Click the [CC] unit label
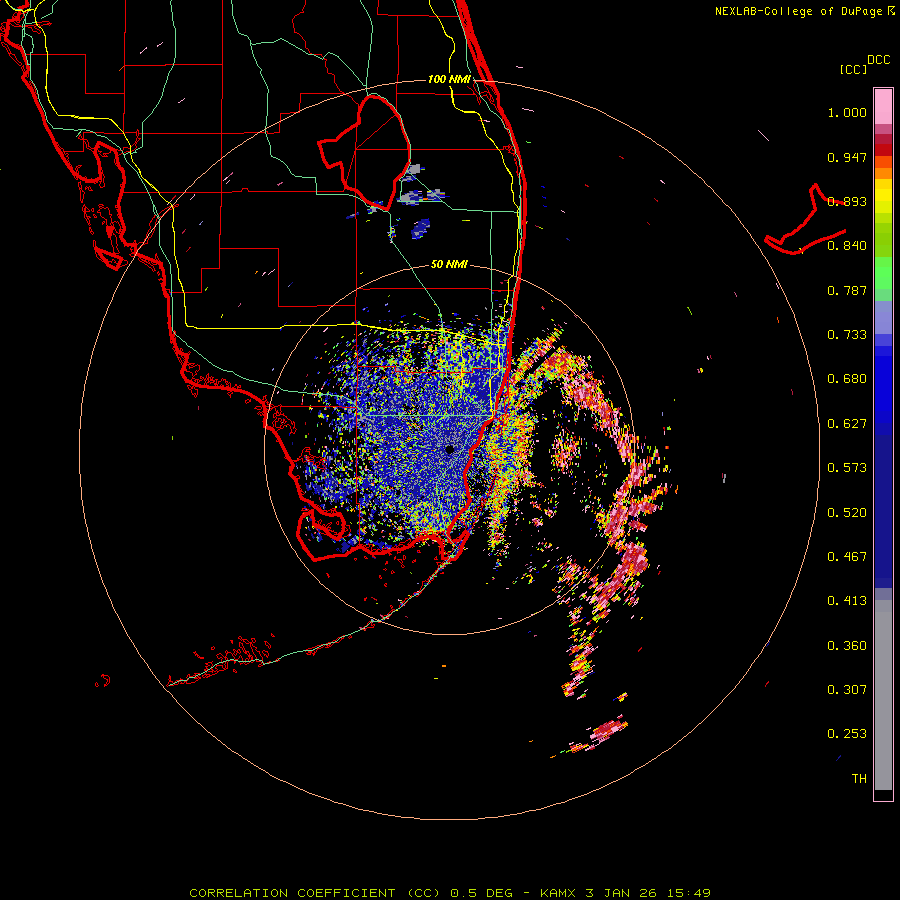 click(x=853, y=69)
